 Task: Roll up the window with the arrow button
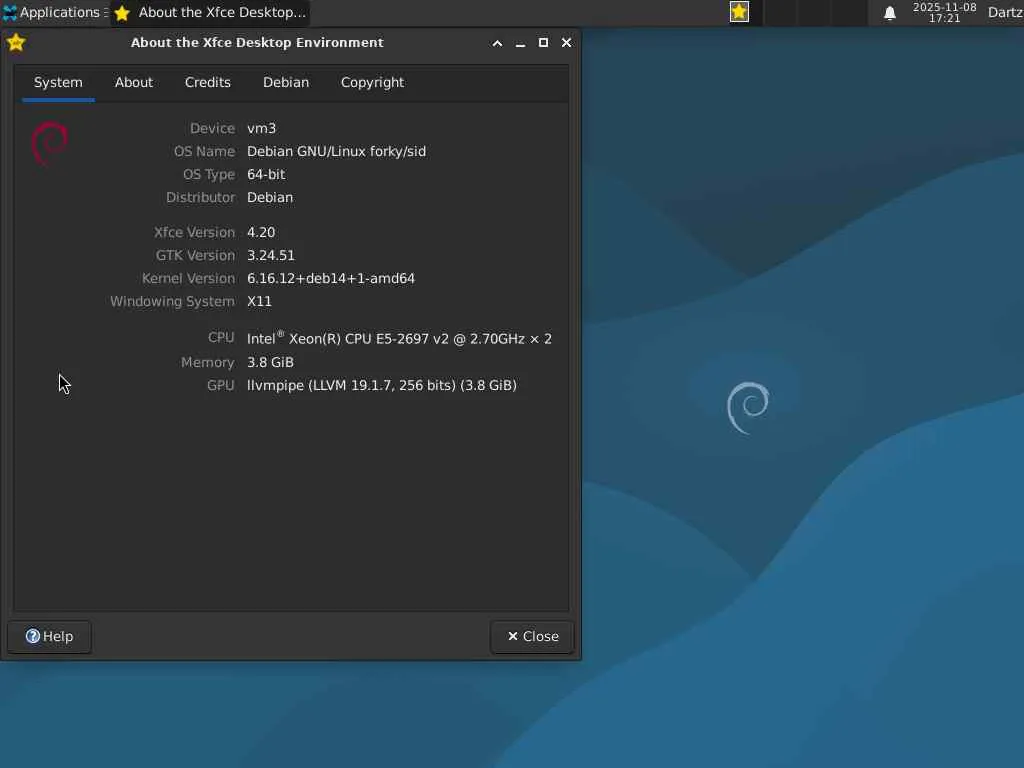click(x=497, y=43)
